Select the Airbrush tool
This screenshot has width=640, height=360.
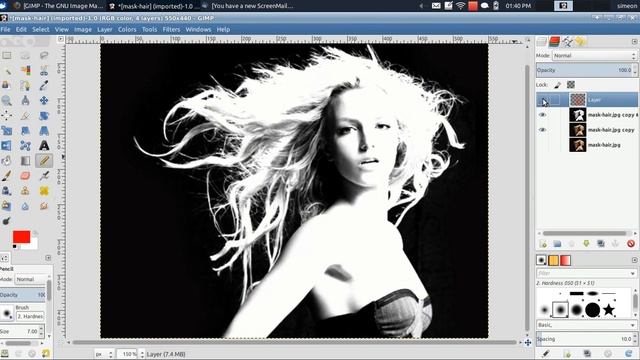(x=44, y=176)
